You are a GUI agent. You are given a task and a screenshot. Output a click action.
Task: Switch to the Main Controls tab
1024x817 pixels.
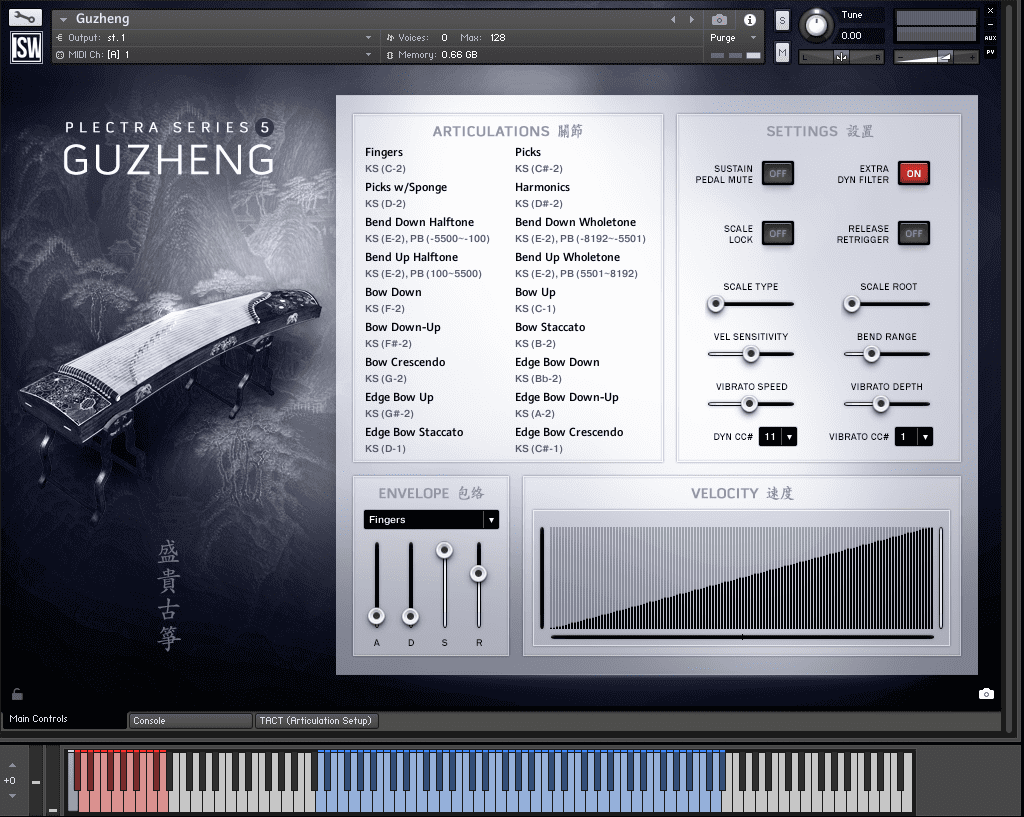[x=64, y=719]
